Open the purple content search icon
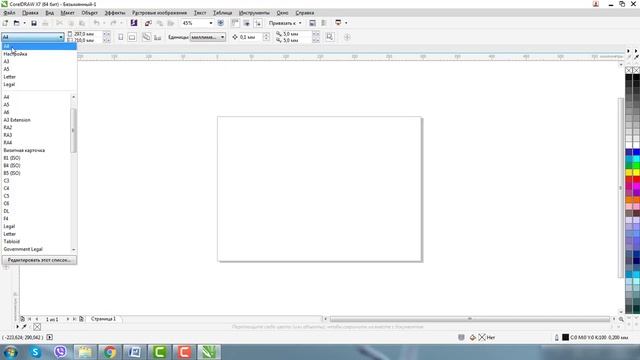Viewport: 640px width, 360px height. [x=133, y=23]
